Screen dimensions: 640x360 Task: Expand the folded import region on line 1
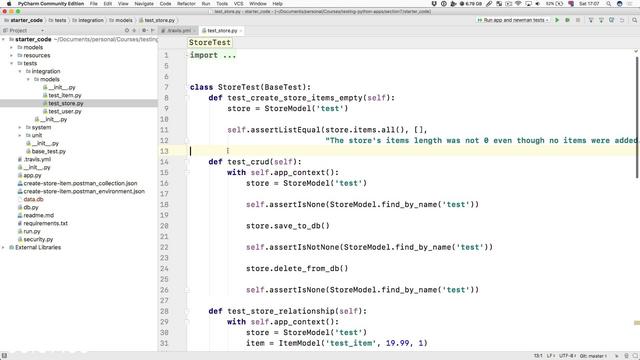tap(188, 55)
